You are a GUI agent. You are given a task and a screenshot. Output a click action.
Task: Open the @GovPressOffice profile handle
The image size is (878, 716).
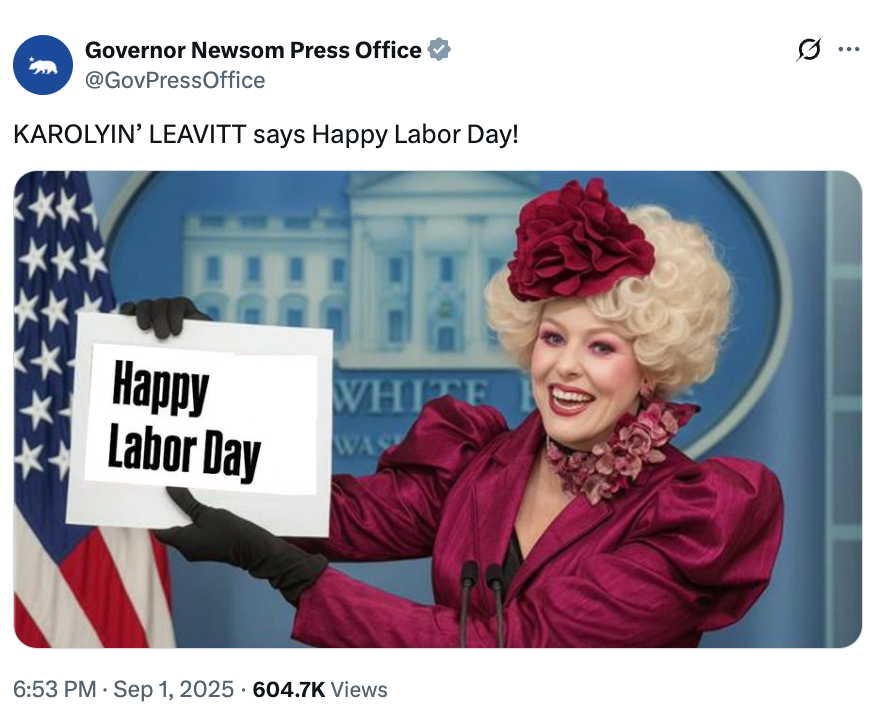point(176,80)
